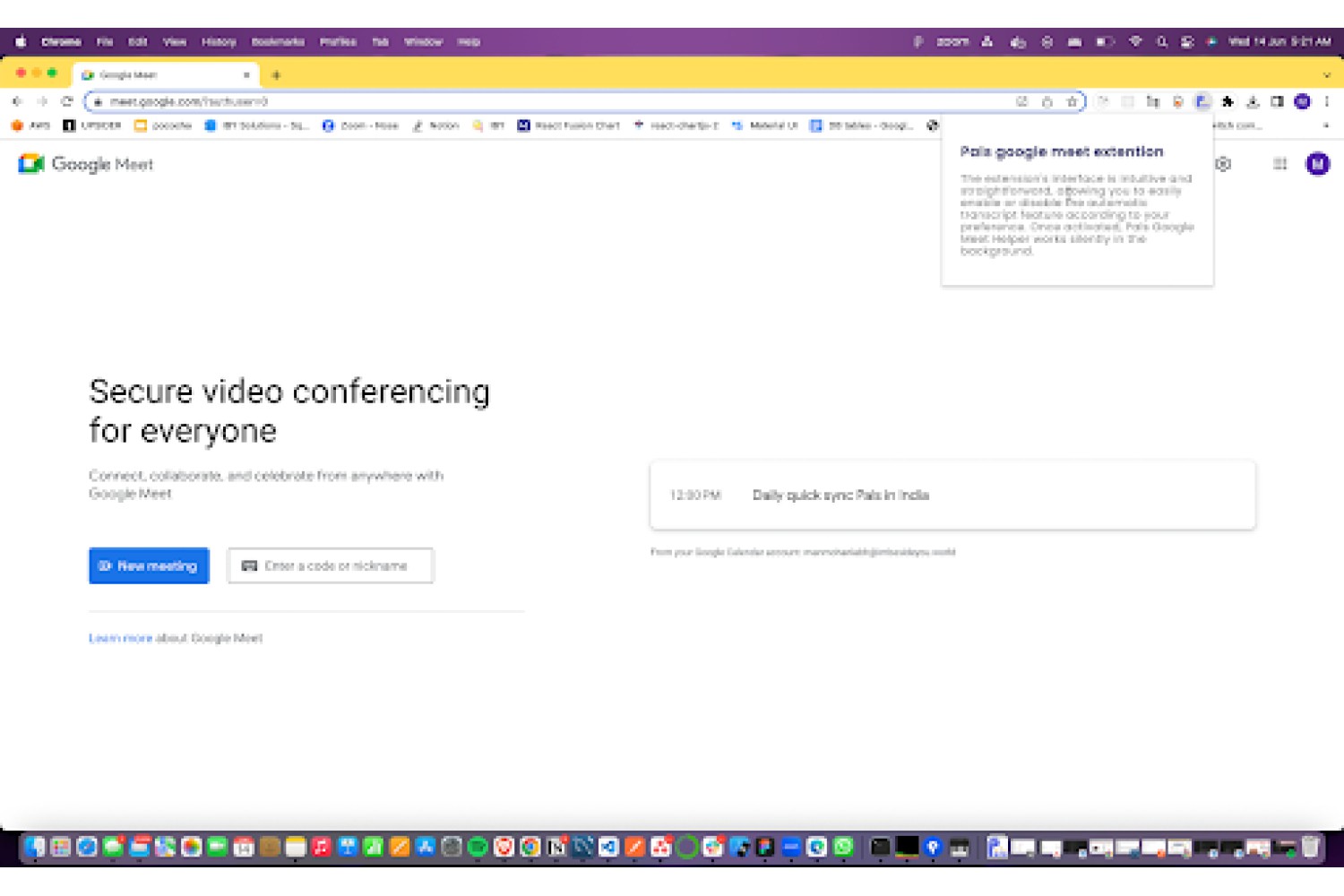
Task: Open the Zoom bookmark
Action: coord(360,125)
